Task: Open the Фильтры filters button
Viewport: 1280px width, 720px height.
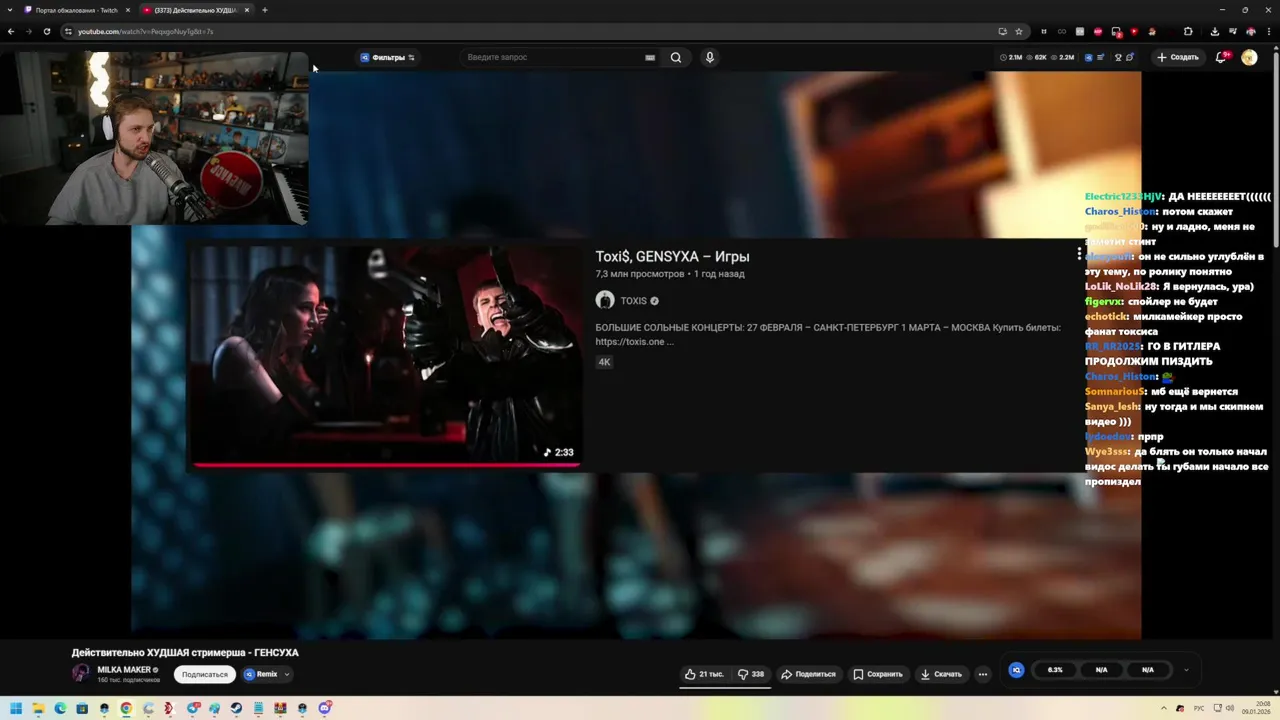Action: point(387,57)
